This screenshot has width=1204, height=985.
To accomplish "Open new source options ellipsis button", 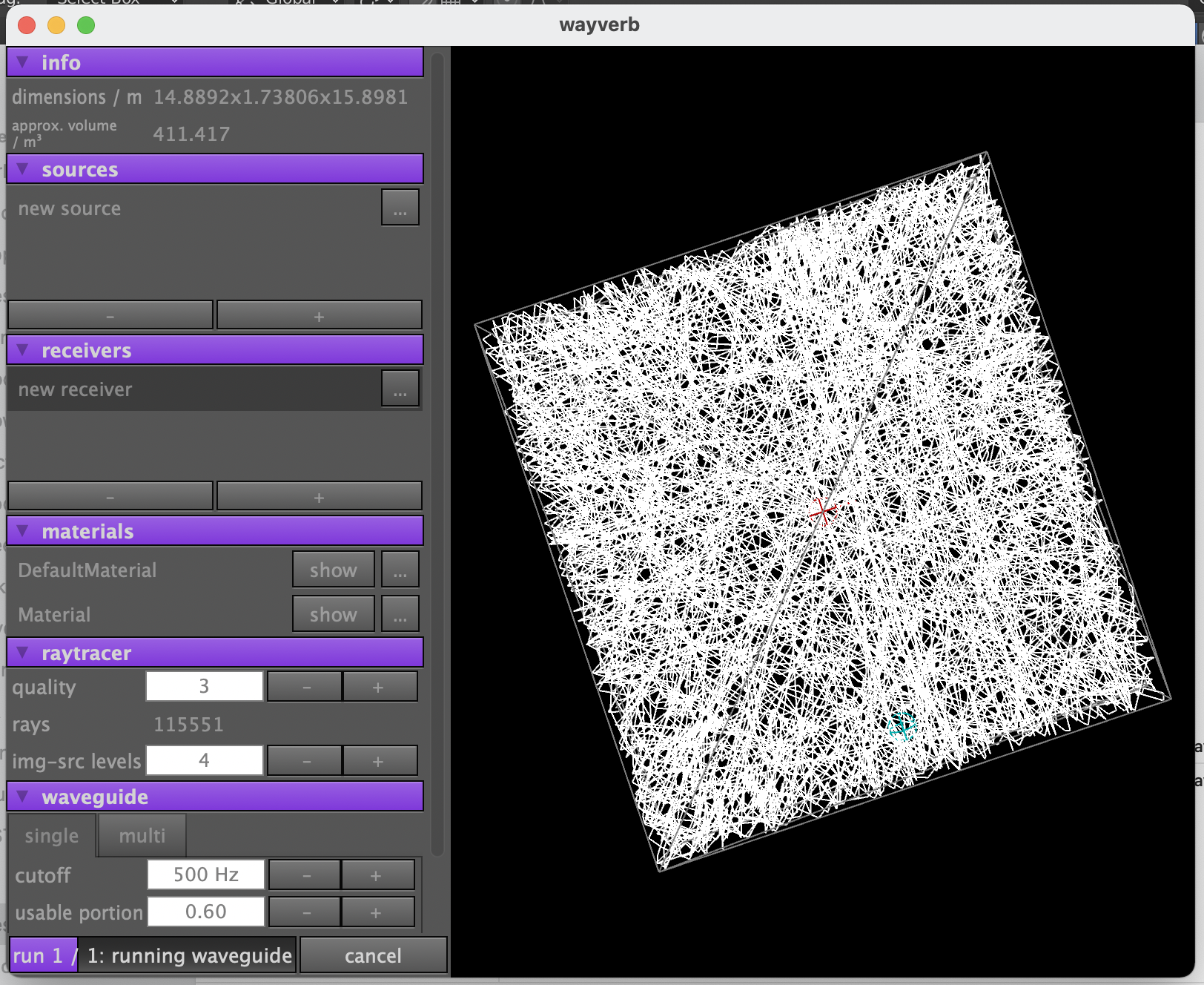I will 400,208.
